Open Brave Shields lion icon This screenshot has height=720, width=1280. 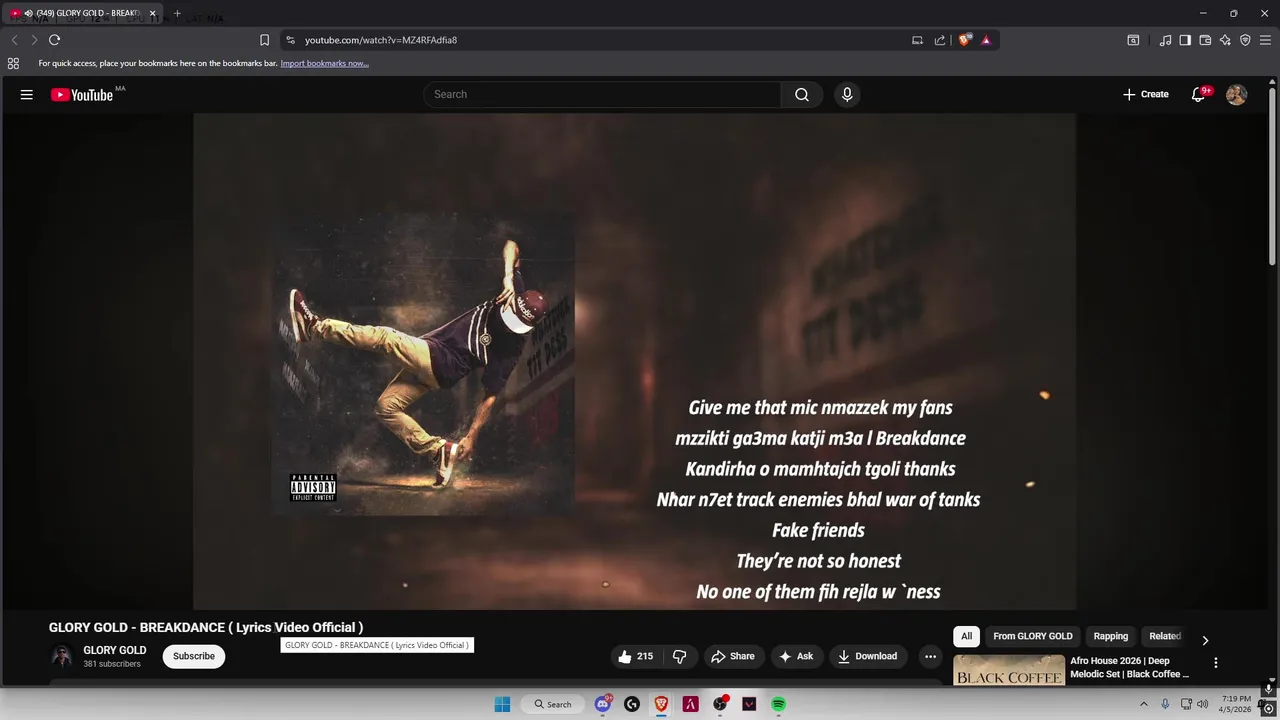[964, 40]
